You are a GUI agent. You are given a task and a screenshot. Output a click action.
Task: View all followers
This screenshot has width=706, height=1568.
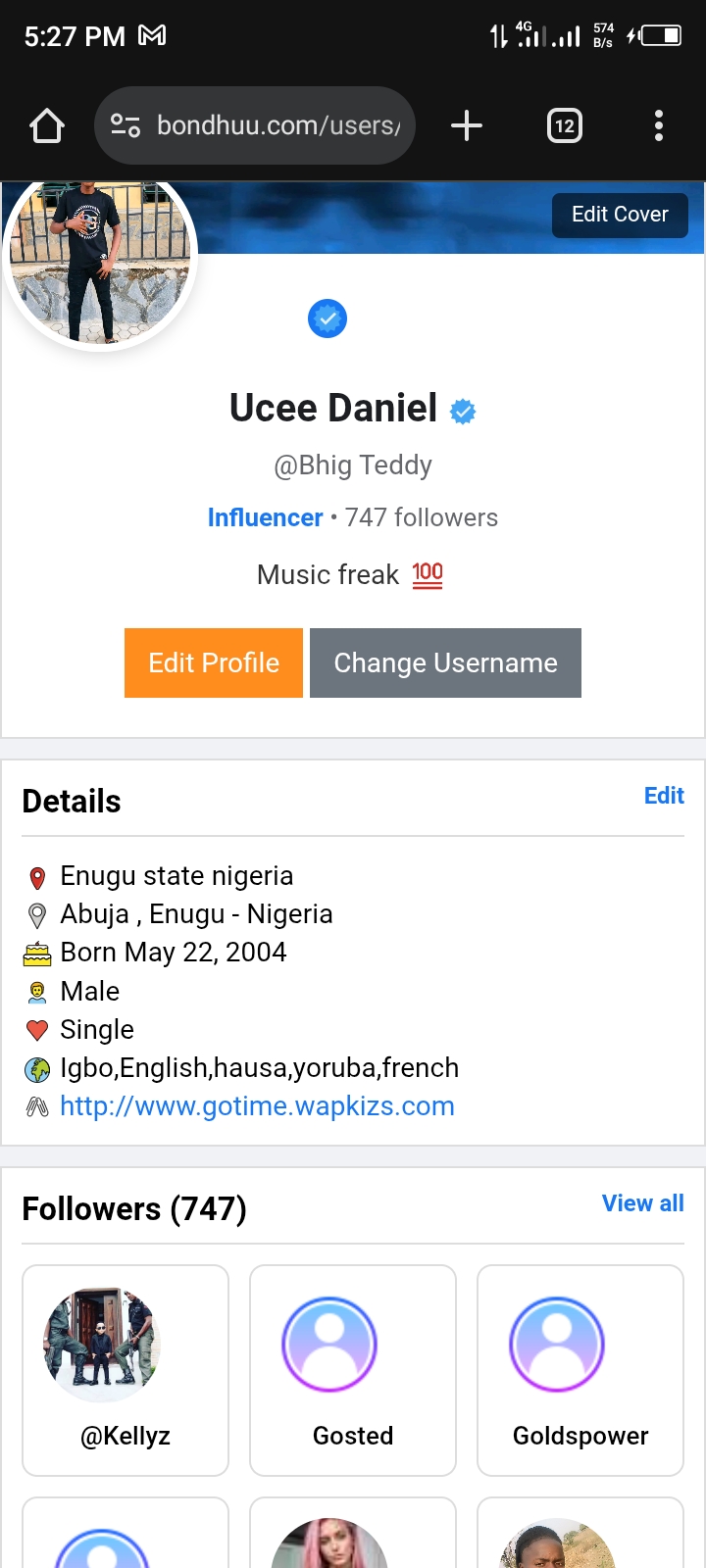(642, 1203)
